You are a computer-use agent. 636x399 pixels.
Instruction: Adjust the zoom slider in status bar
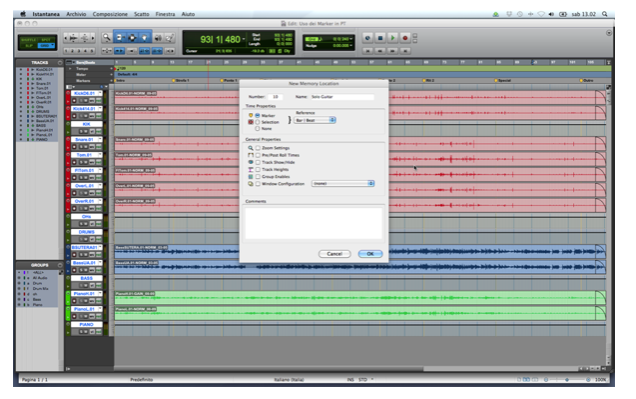tap(567, 380)
